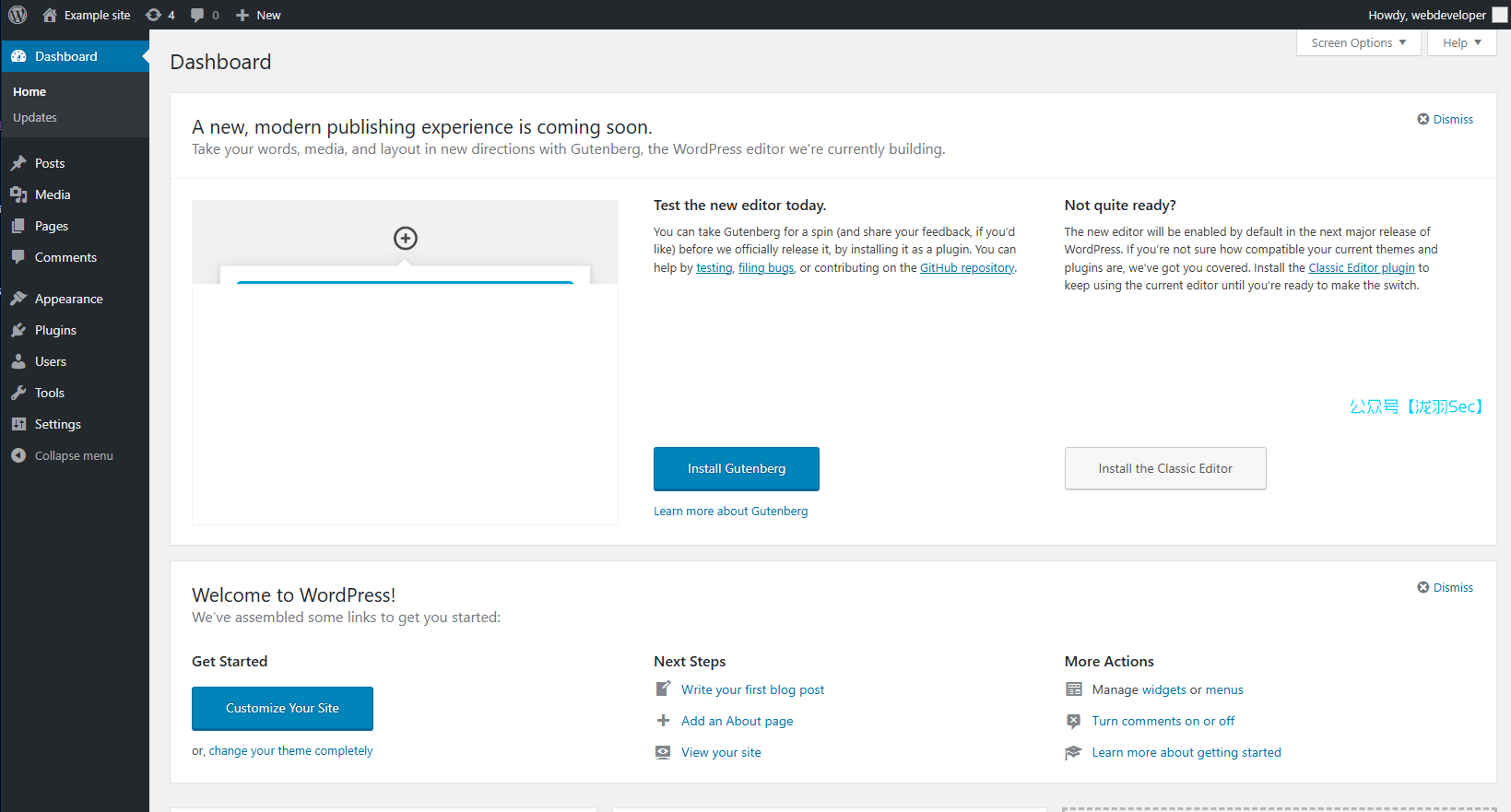
Task: Open the Appearance menu in sidebar
Action: [x=68, y=299]
